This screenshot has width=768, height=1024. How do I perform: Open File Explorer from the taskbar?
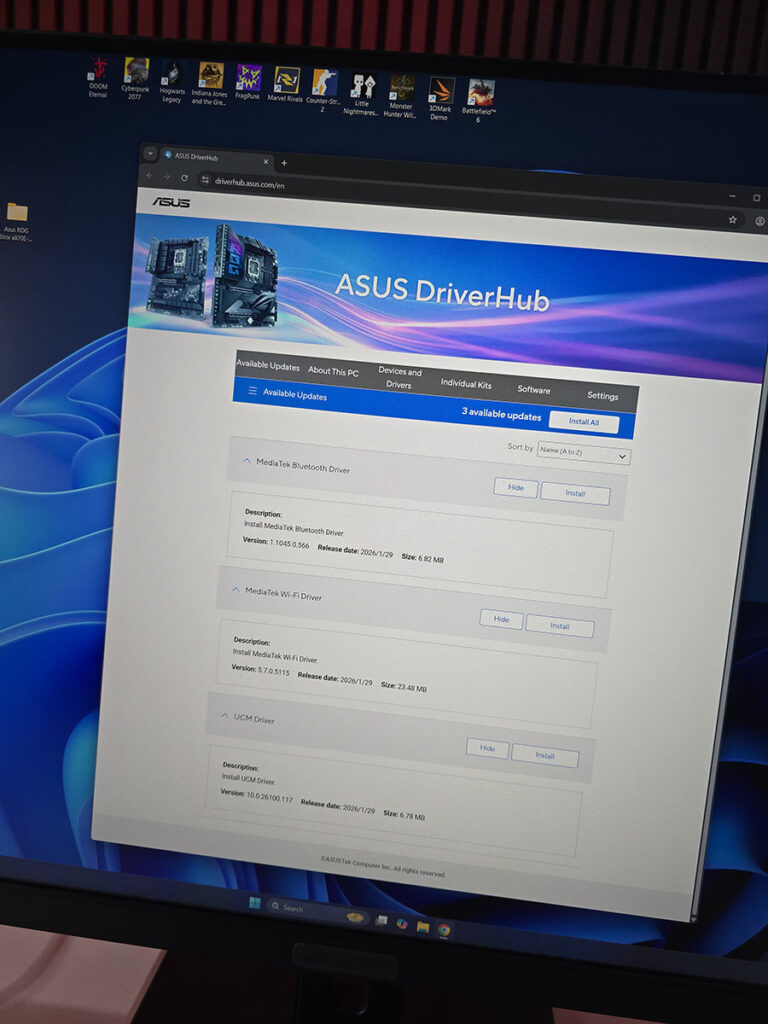tap(423, 926)
